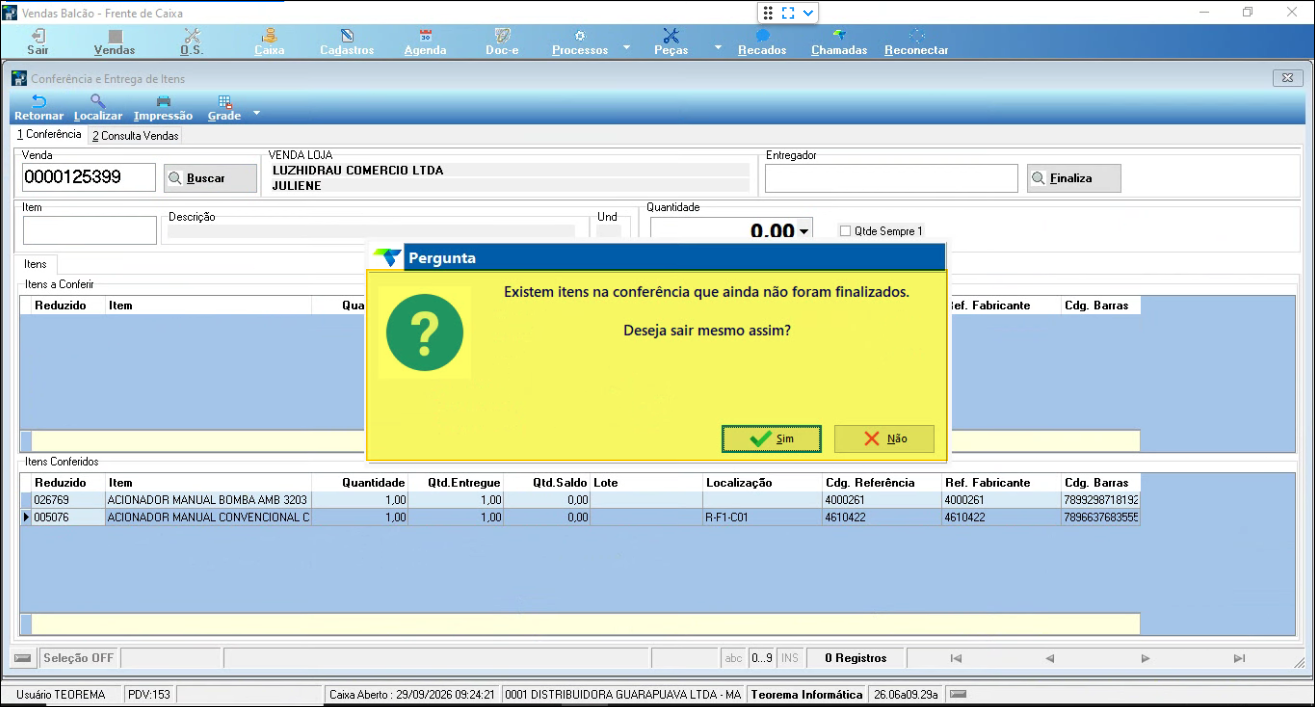
Task: Select the 1 Conferência tab
Action: click(x=49, y=134)
